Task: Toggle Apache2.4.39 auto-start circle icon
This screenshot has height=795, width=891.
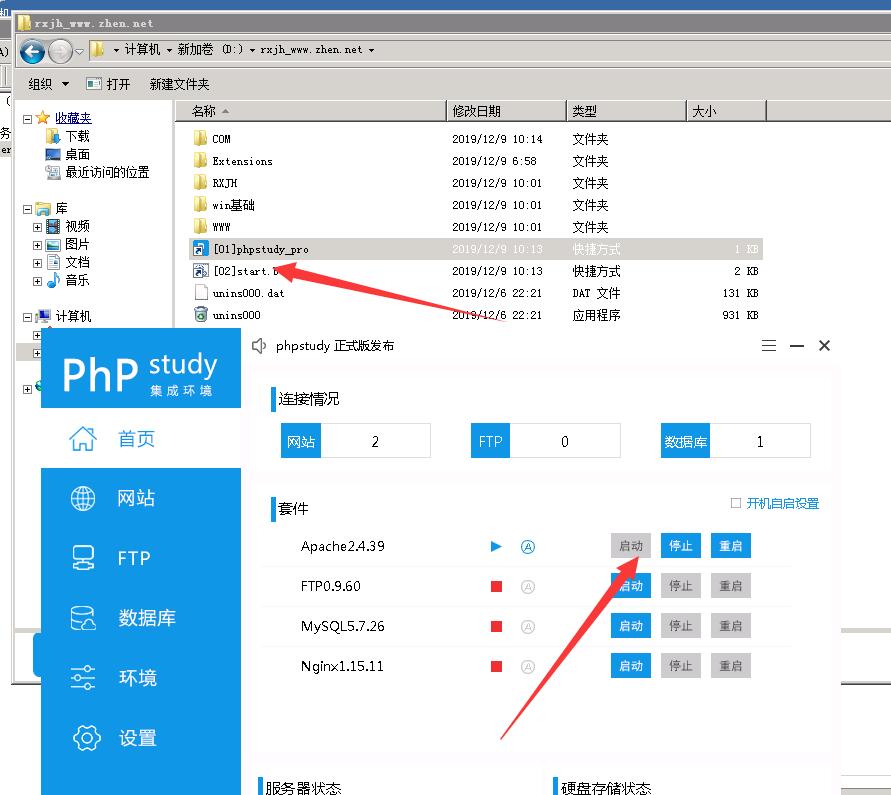Action: tap(528, 546)
